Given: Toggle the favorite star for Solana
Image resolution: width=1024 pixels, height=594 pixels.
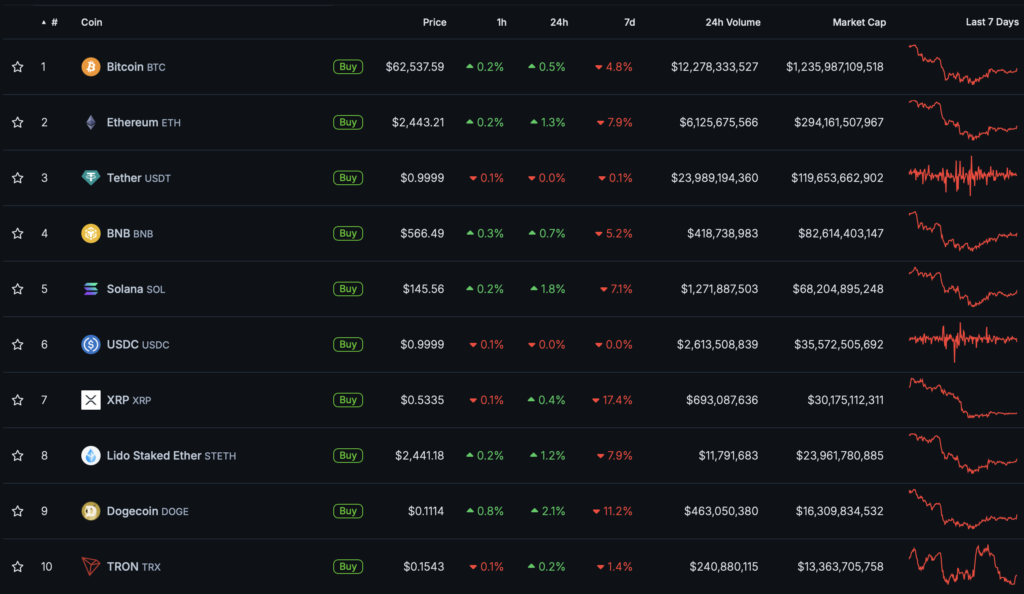Looking at the screenshot, I should (x=17, y=289).
